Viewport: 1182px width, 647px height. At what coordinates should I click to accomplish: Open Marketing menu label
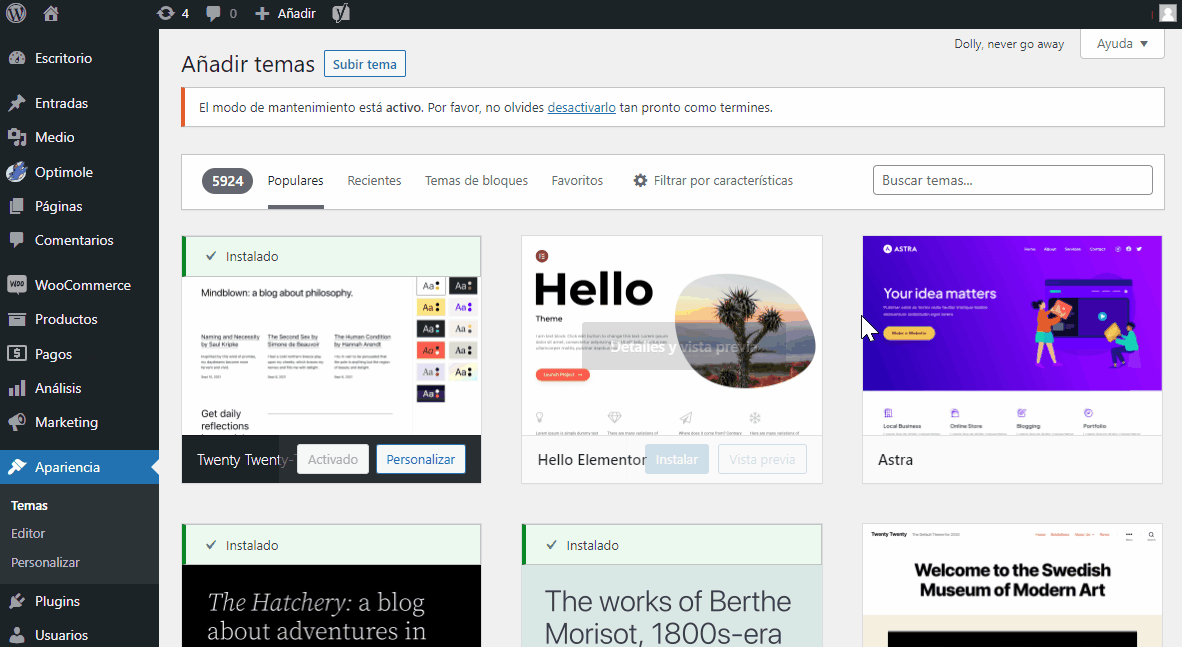pyautogui.click(x=66, y=422)
